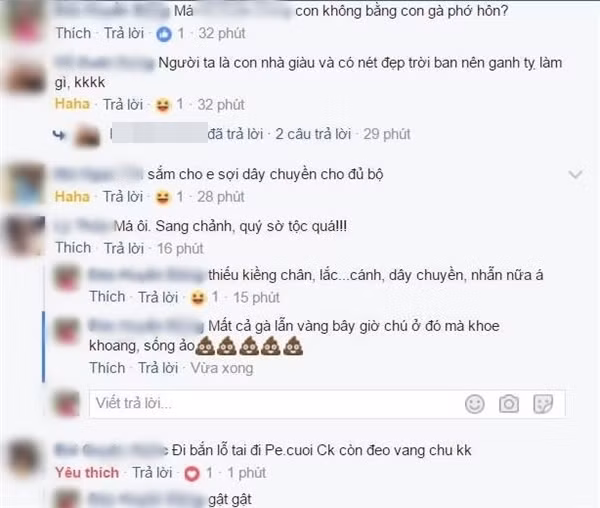
Task: Click 'Thích' under 'thiếu kiềng chân' comment
Action: 107,296
